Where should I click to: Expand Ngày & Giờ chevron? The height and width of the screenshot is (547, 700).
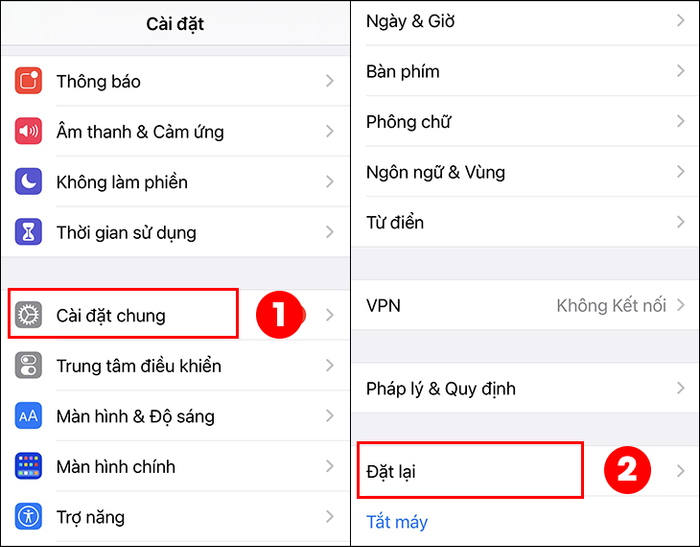680,20
